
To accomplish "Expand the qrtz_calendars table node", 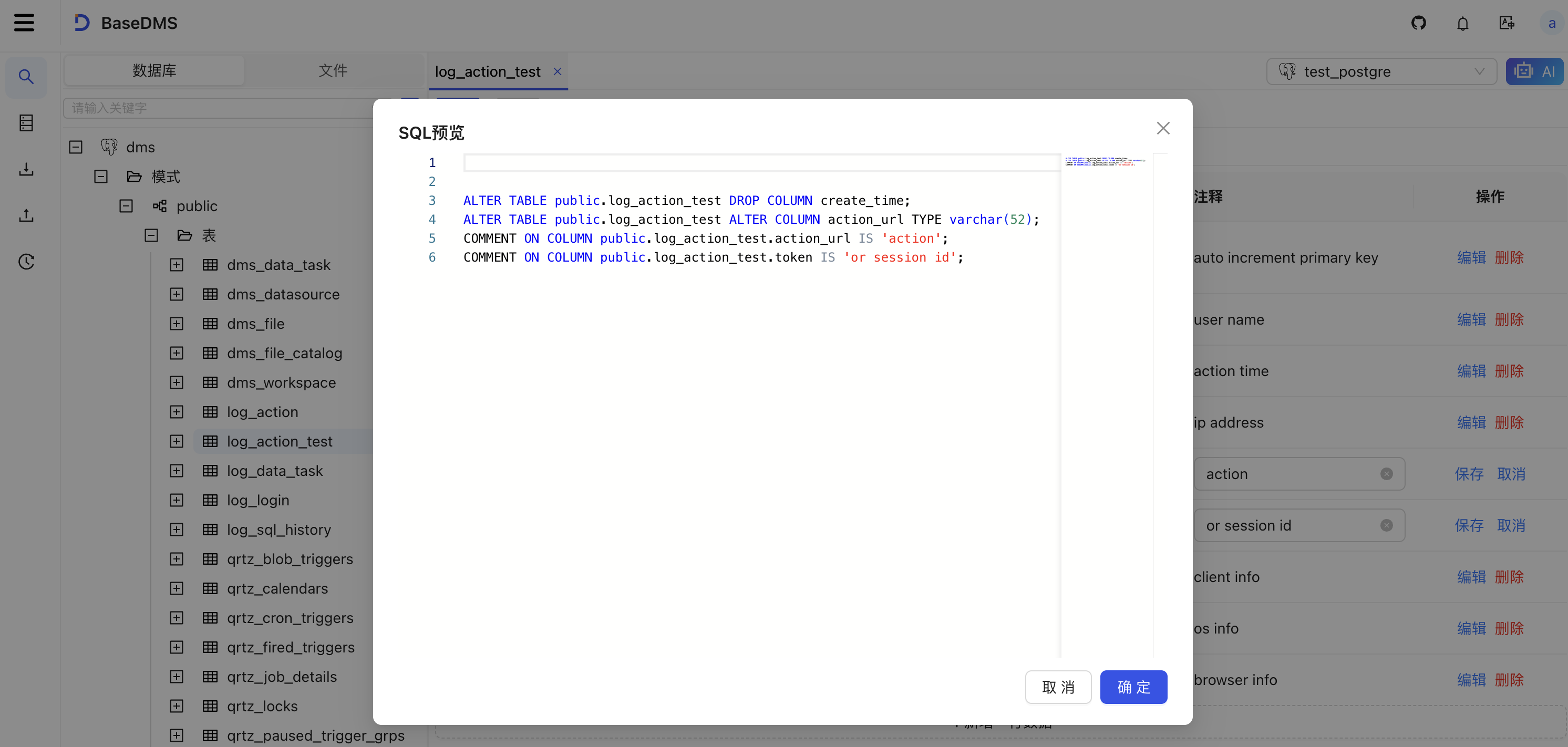I will [x=177, y=588].
